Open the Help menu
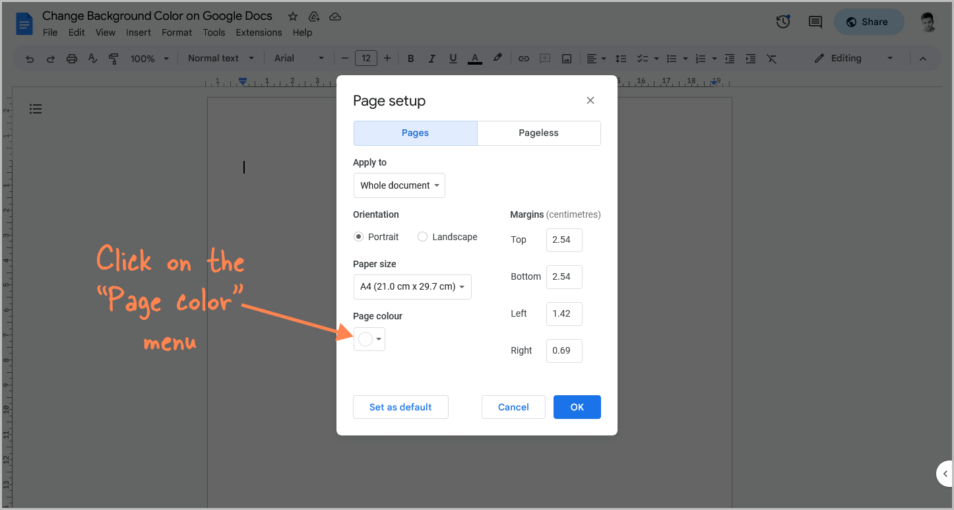Viewport: 954px width, 510px height. [x=302, y=32]
